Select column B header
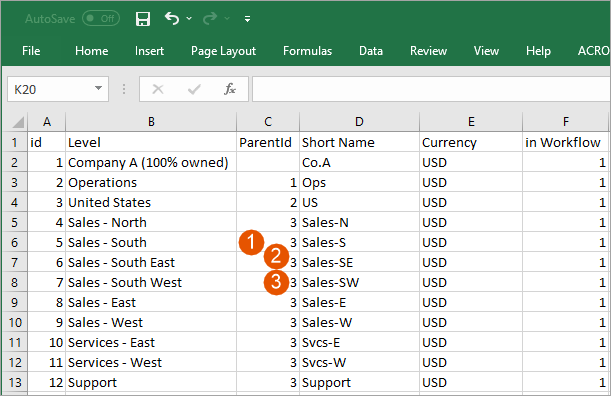Screen dimensions: 611x396 151,122
